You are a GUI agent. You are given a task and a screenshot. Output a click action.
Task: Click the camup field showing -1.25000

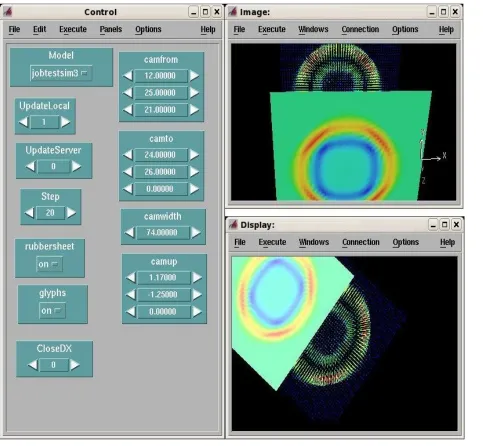pos(164,294)
